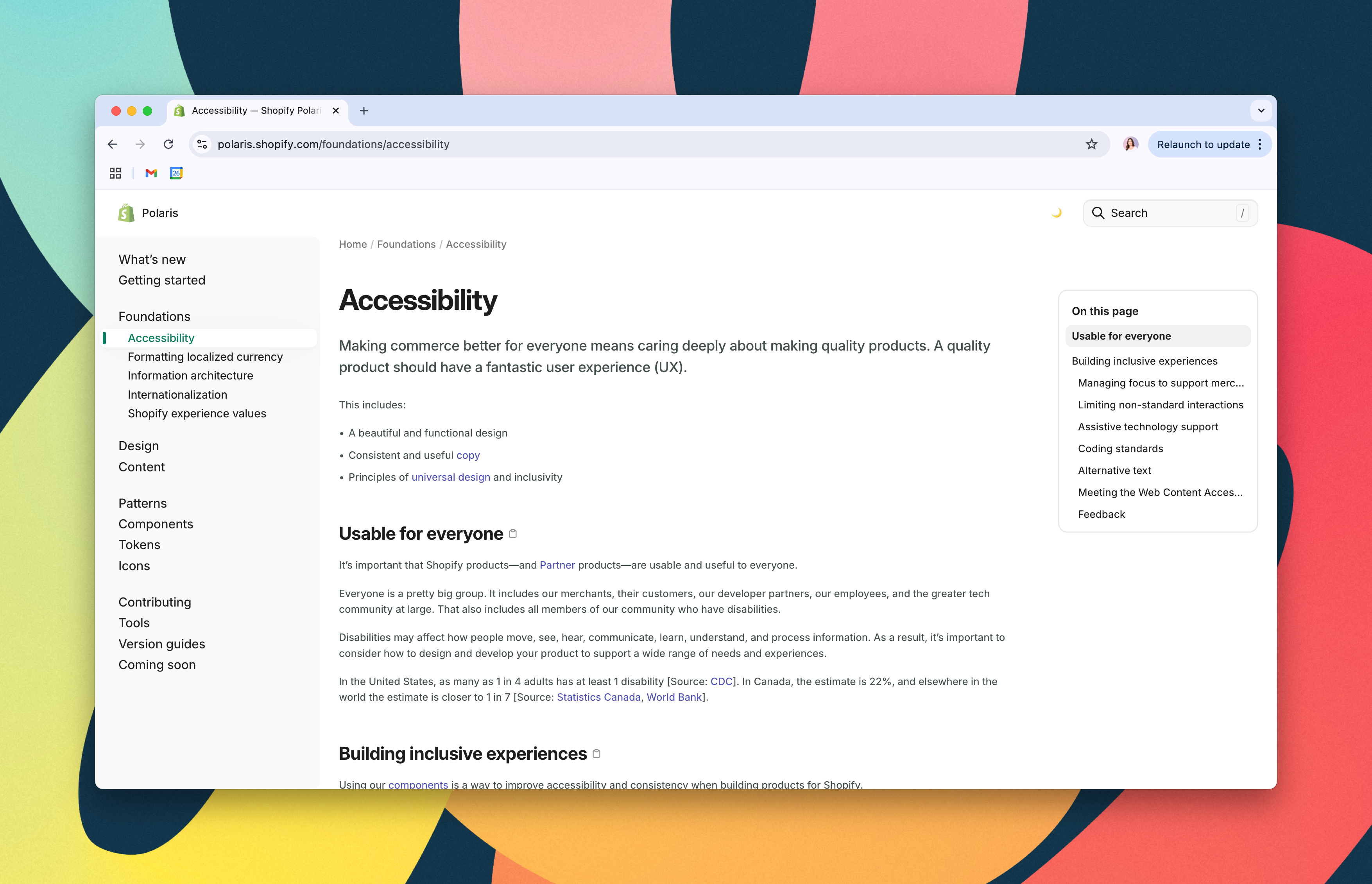Open Gmail from the bookmarks bar
This screenshot has height=884, width=1372.
[x=150, y=174]
